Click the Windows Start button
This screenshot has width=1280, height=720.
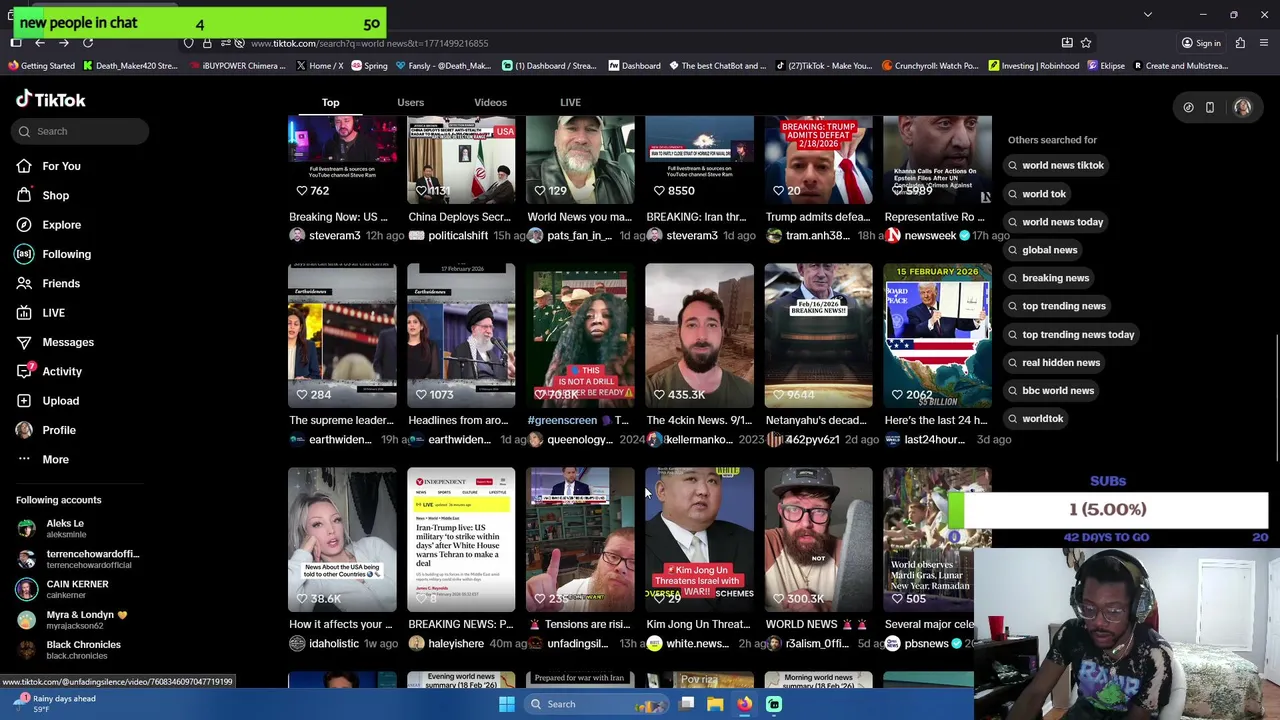coord(507,704)
